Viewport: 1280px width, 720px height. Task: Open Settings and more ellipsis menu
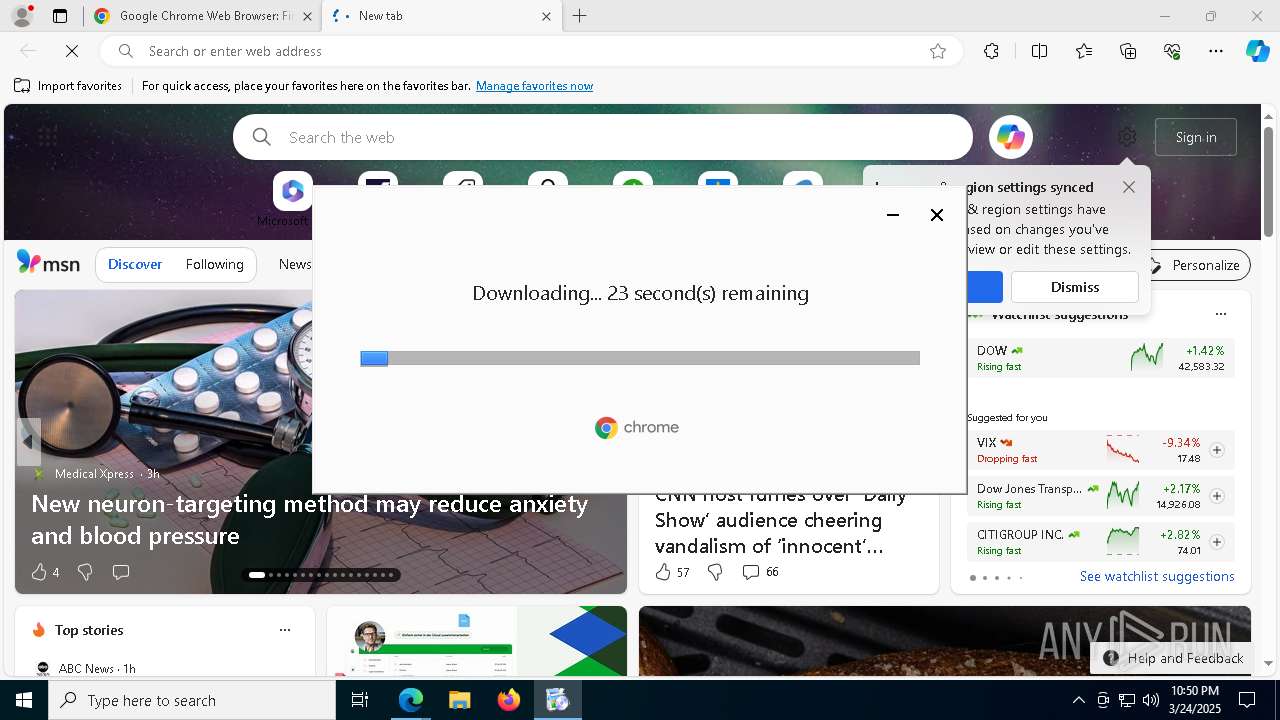click(x=1216, y=51)
